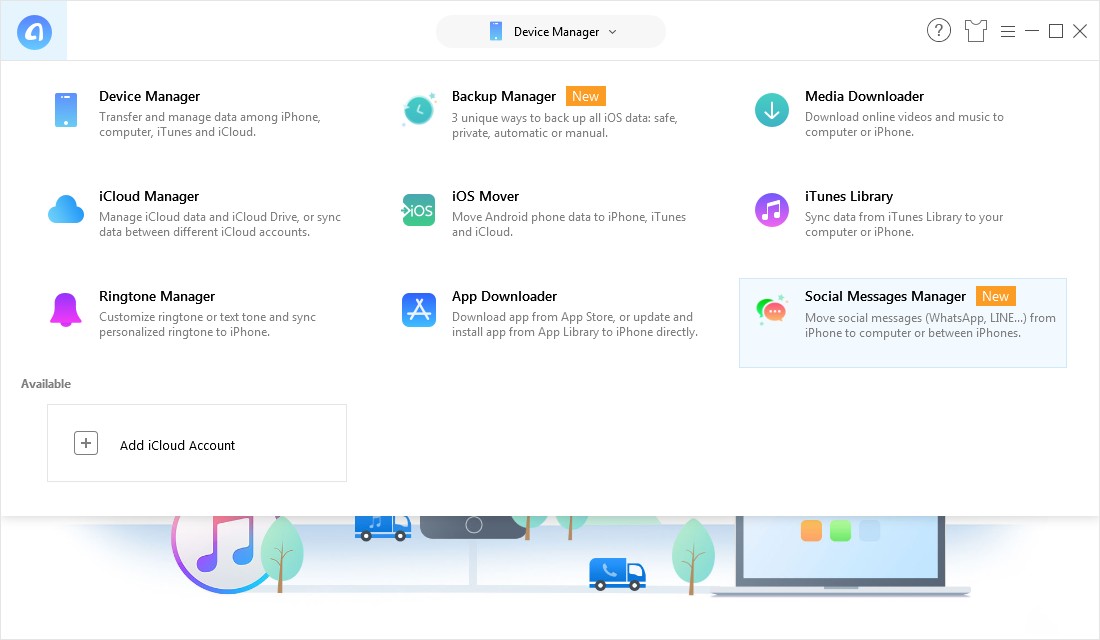The width and height of the screenshot is (1100, 640).
Task: Click the AnyTrans logo icon
Action: point(34,32)
